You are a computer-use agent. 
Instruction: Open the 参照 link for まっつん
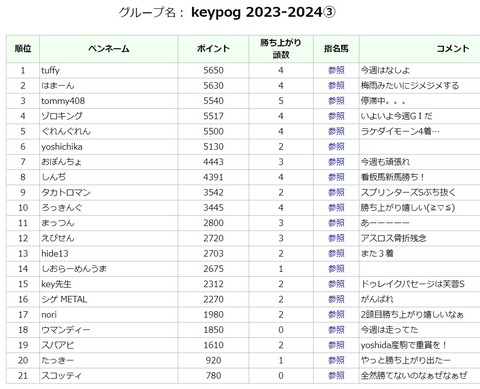(336, 223)
